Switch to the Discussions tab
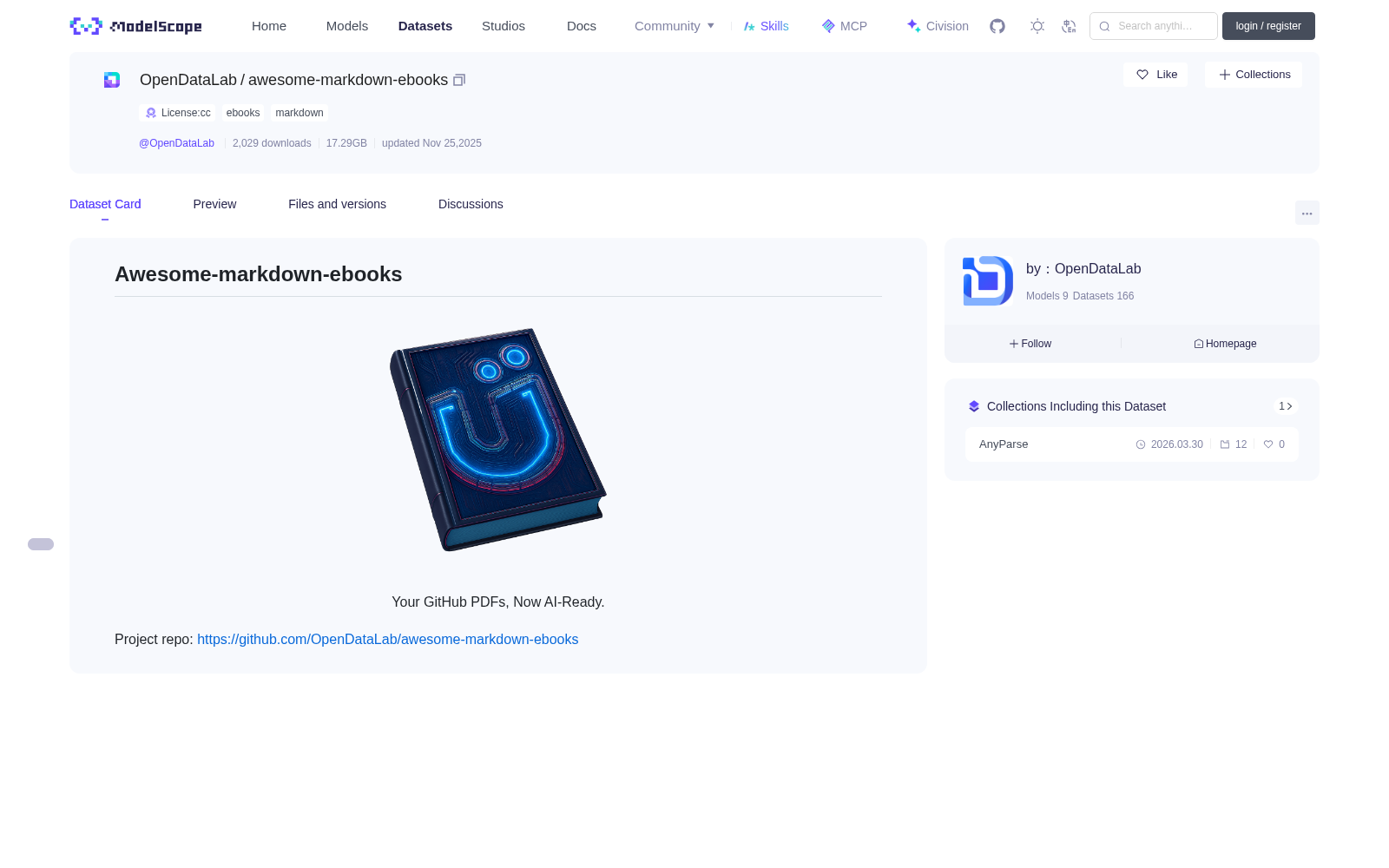The height and width of the screenshot is (868, 1389). tap(471, 204)
